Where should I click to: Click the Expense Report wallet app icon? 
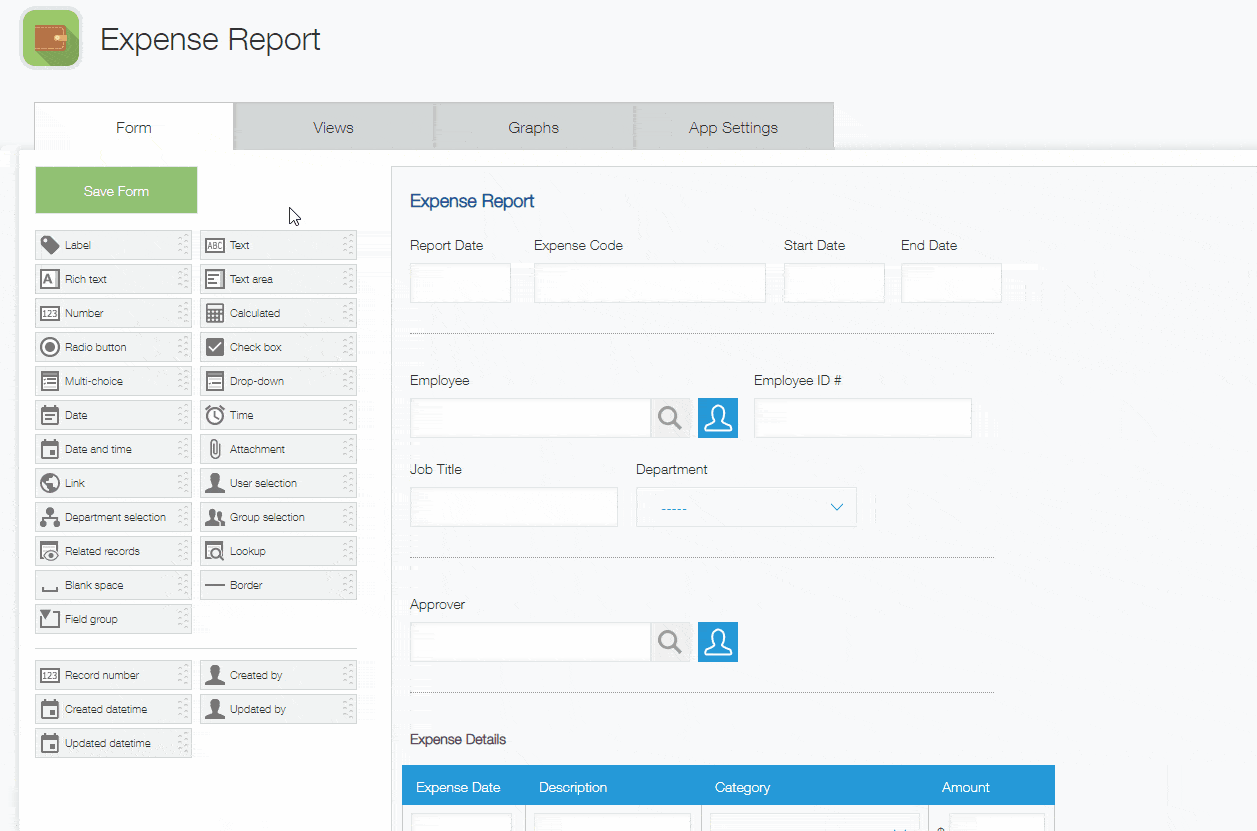click(x=51, y=39)
